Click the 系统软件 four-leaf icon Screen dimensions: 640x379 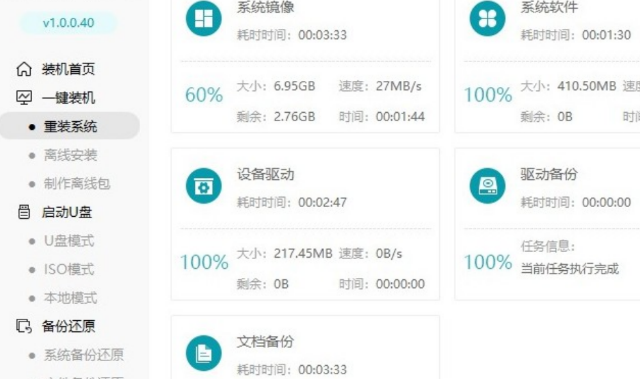(487, 18)
